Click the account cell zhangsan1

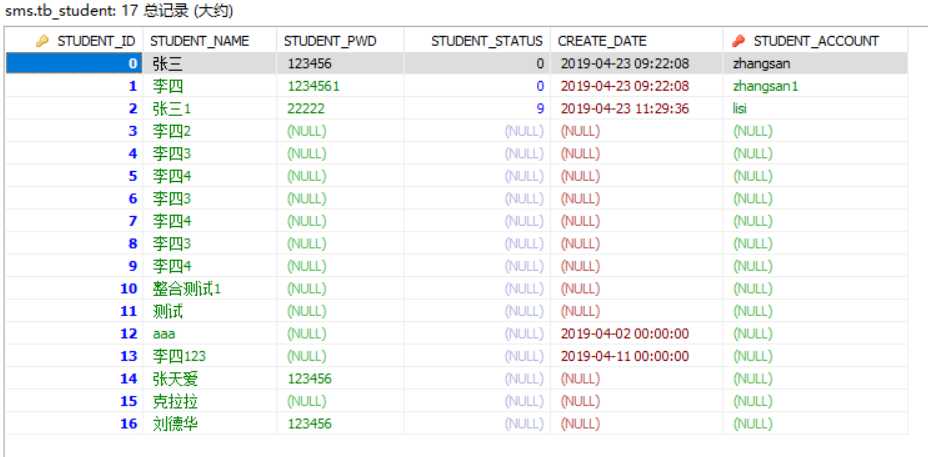pyautogui.click(x=765, y=86)
